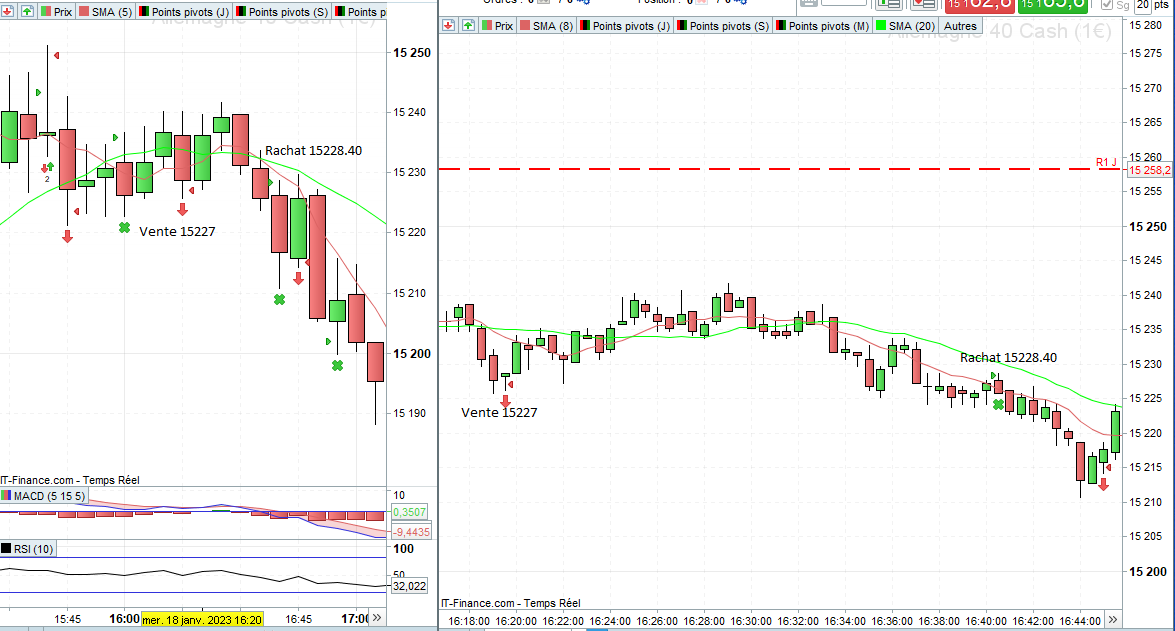1175x631 pixels.
Task: Select Points pivots (J) in left chart
Action: (184, 11)
